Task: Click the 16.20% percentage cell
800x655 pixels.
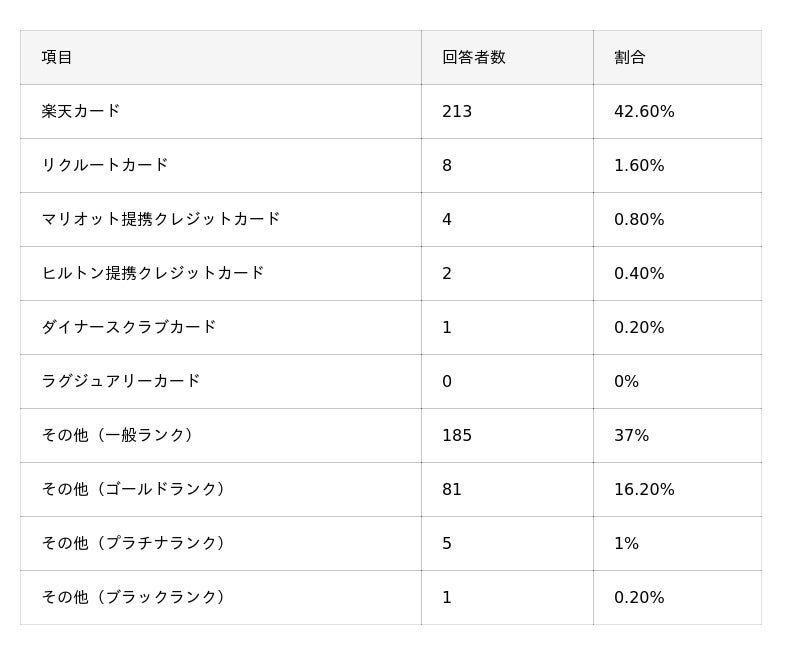Action: click(x=644, y=489)
